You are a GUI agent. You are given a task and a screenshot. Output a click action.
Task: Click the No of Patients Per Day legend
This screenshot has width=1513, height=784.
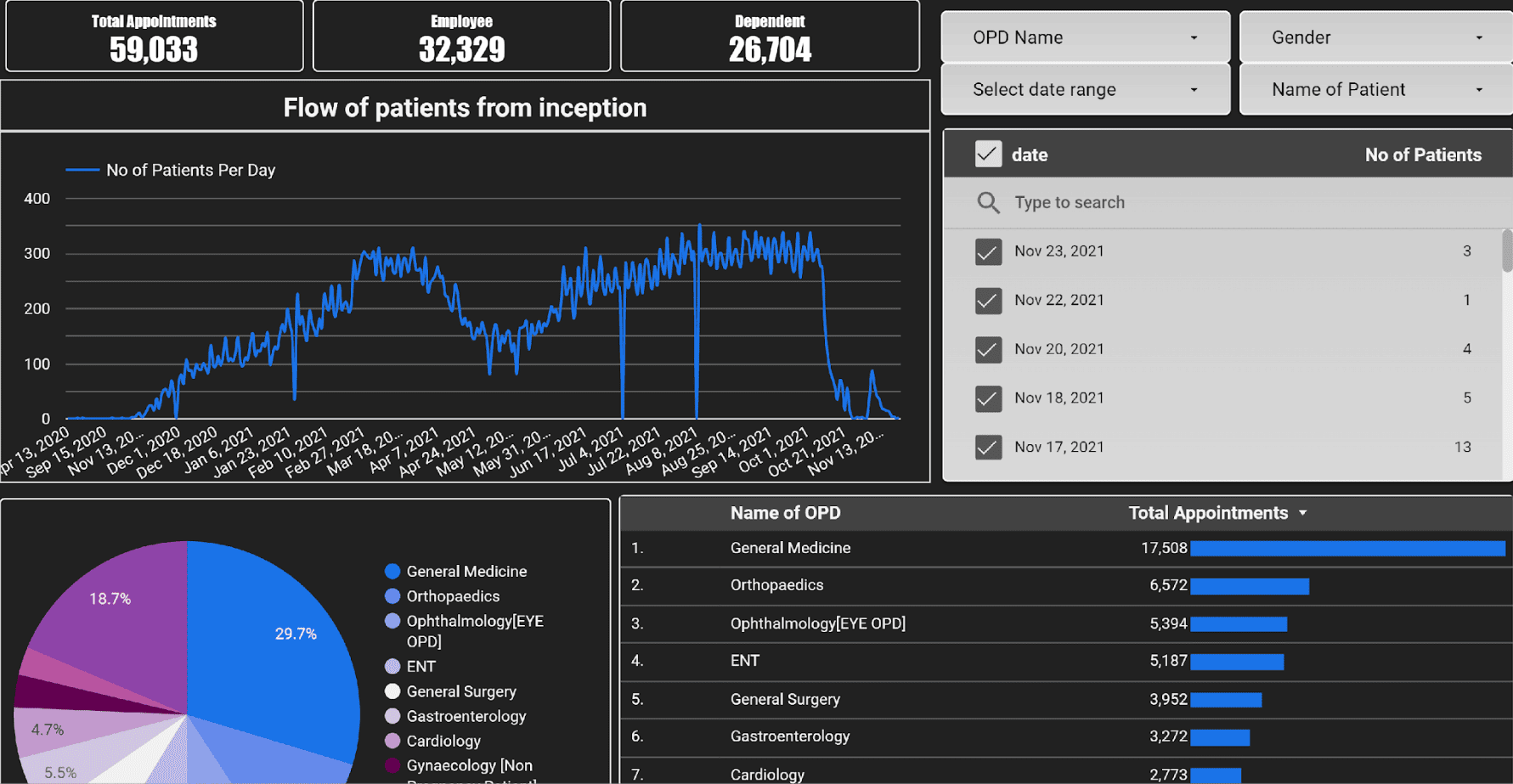[171, 170]
